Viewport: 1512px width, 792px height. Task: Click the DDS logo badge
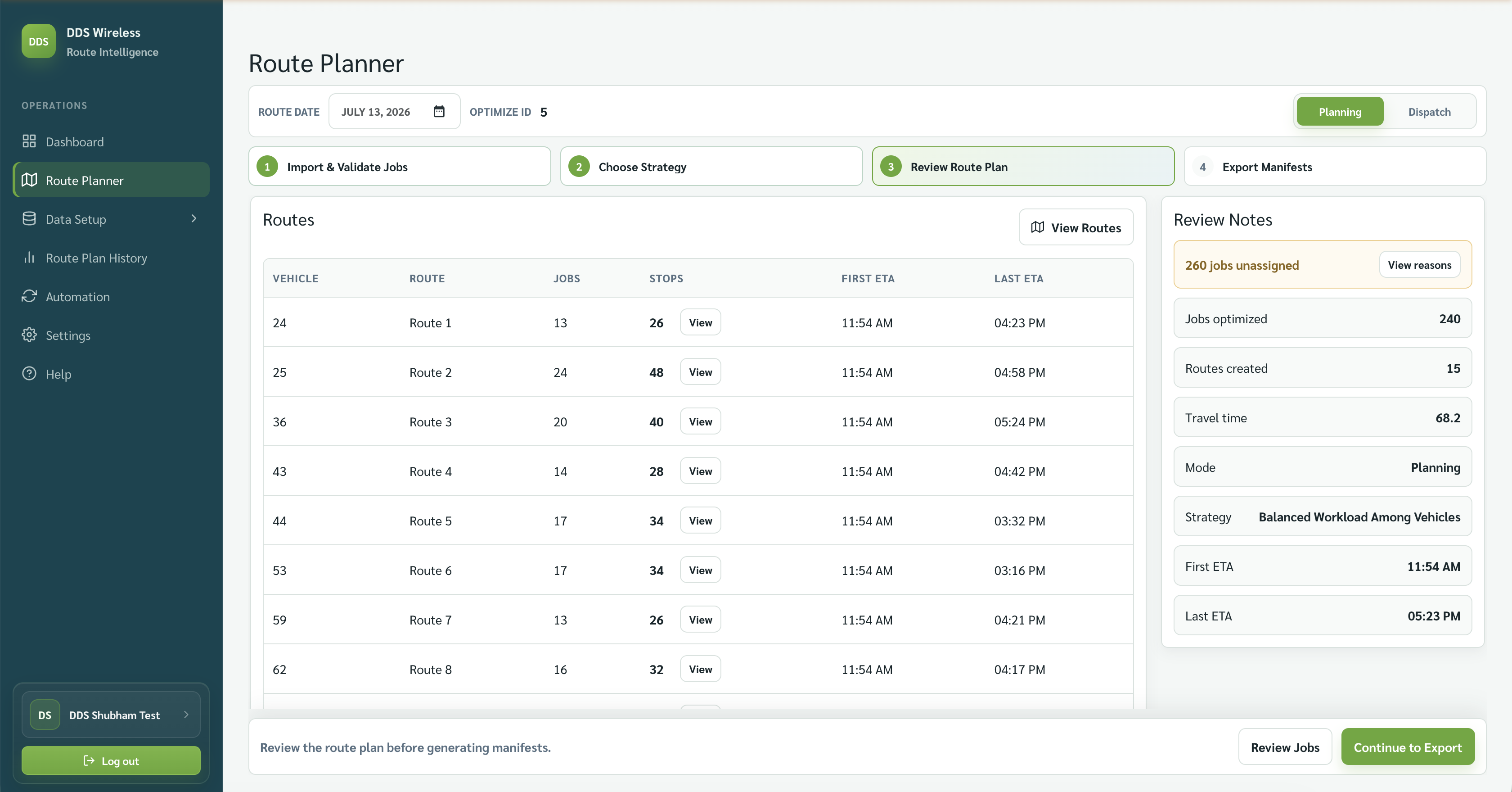pos(39,41)
